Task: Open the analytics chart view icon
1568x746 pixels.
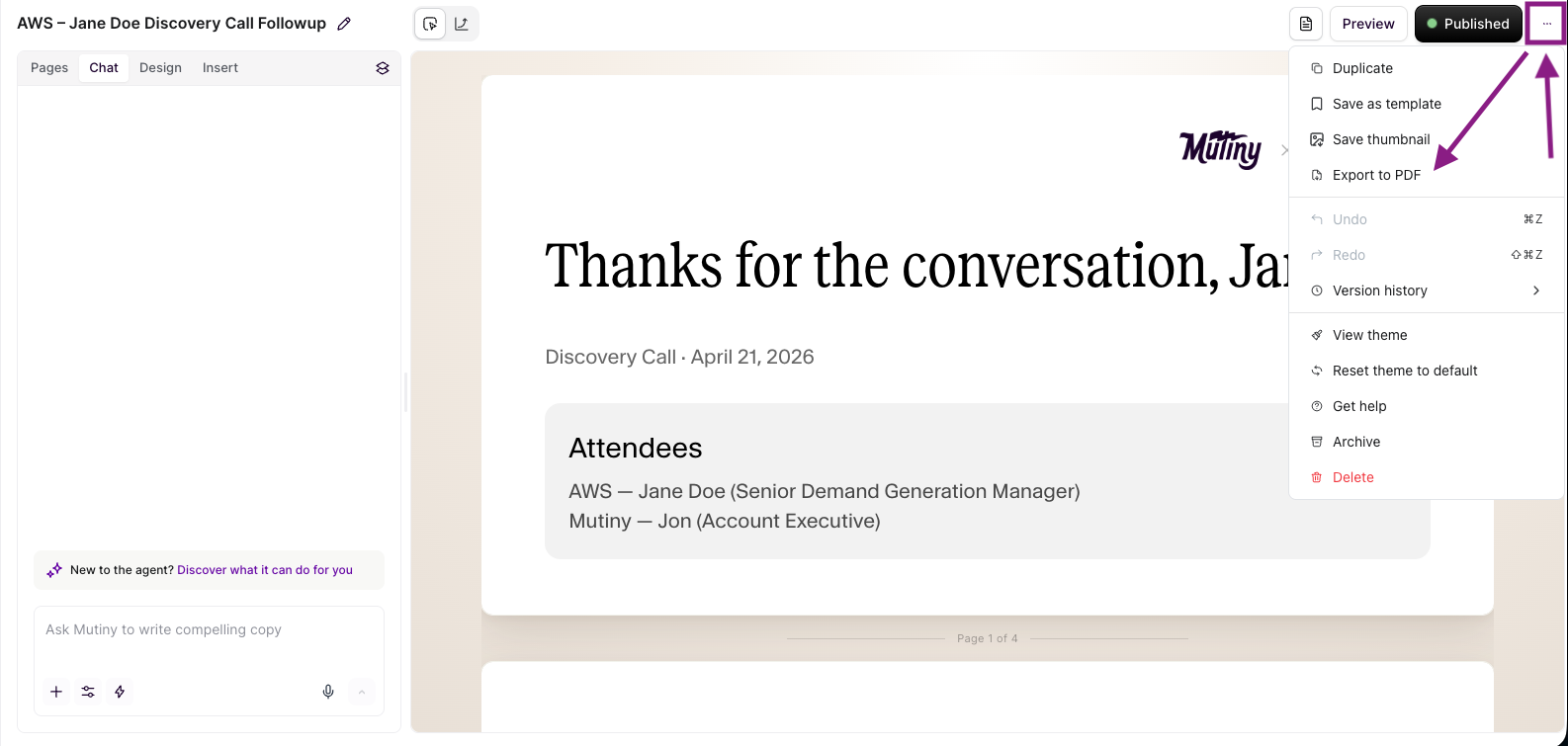Action: pos(462,24)
